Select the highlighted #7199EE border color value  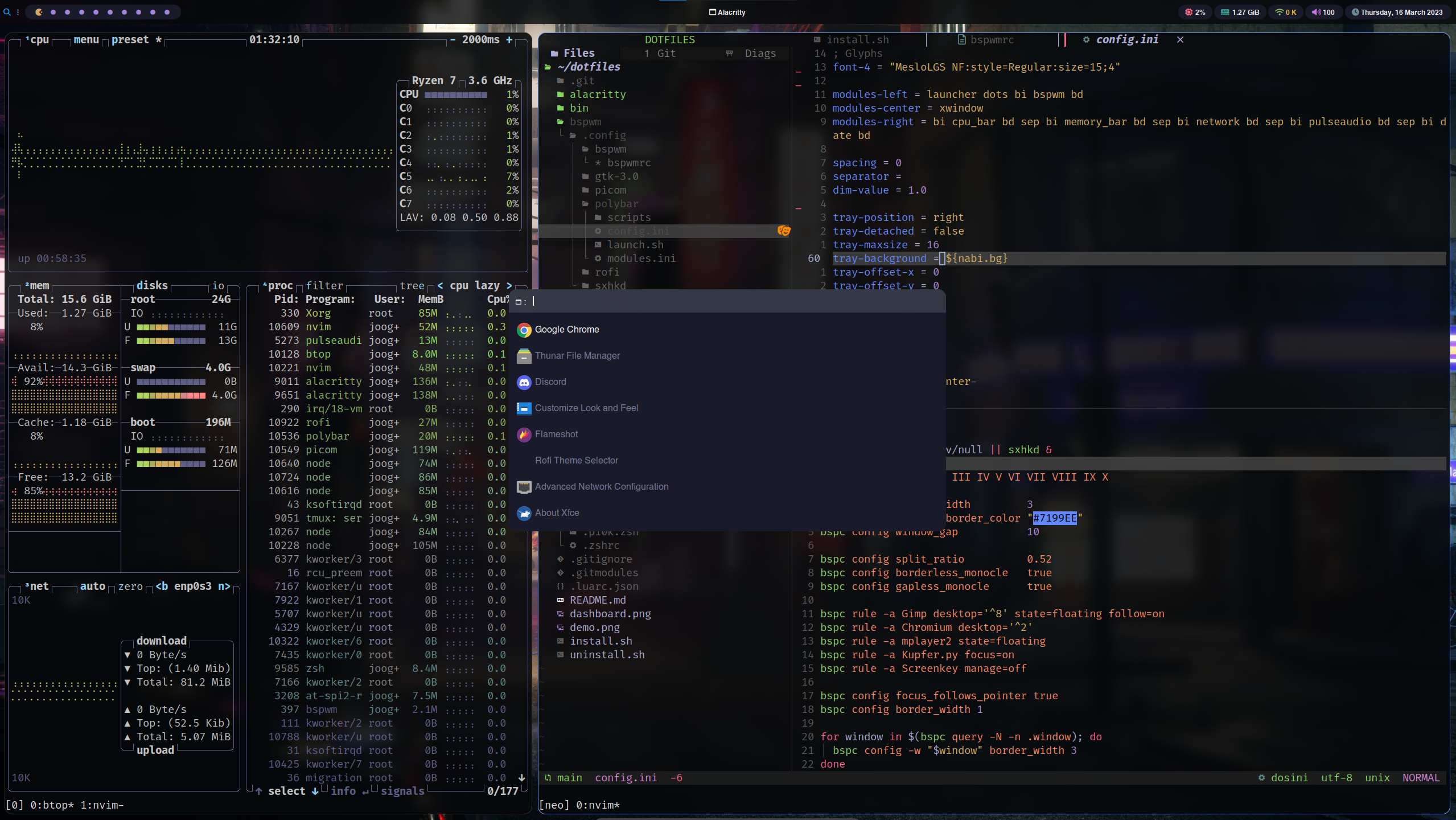1054,518
